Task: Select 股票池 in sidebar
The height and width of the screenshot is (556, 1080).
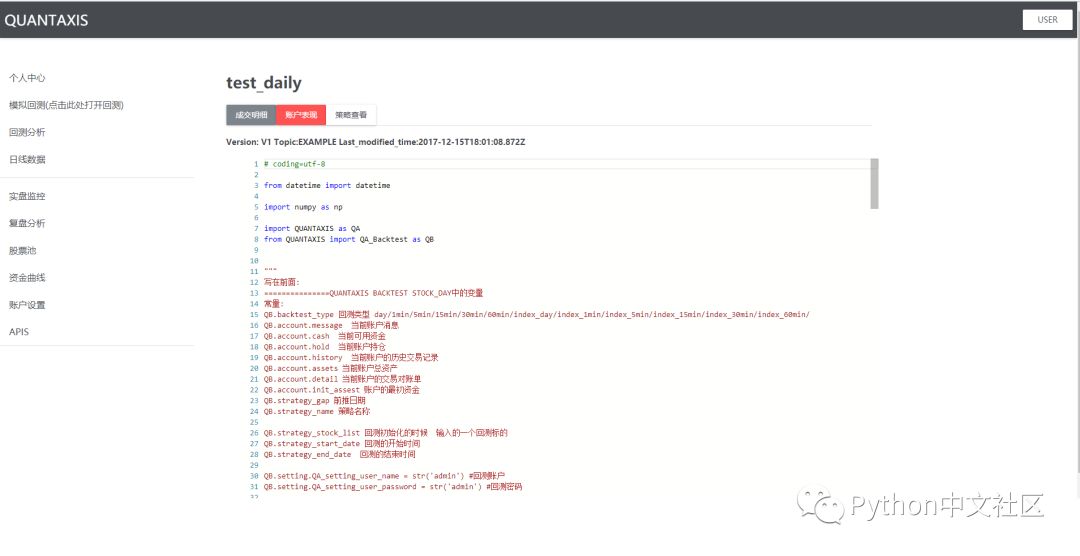Action: pos(22,251)
